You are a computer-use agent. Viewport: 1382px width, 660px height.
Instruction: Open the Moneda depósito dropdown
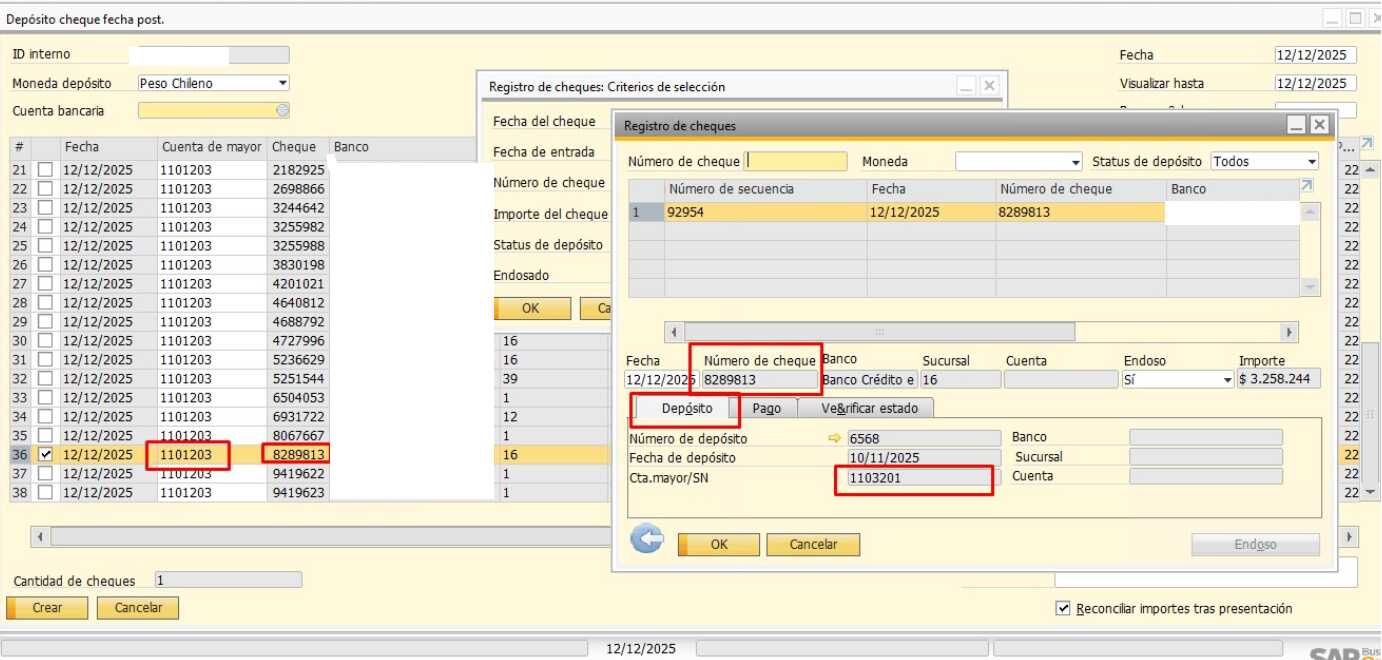click(283, 83)
